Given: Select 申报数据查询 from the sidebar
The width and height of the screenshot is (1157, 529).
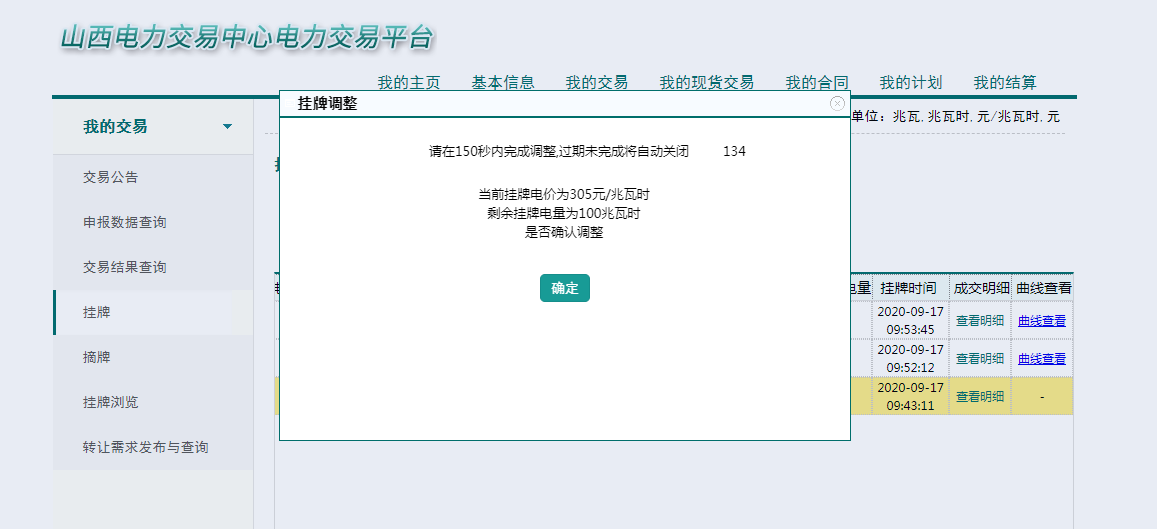Looking at the screenshot, I should [x=125, y=222].
